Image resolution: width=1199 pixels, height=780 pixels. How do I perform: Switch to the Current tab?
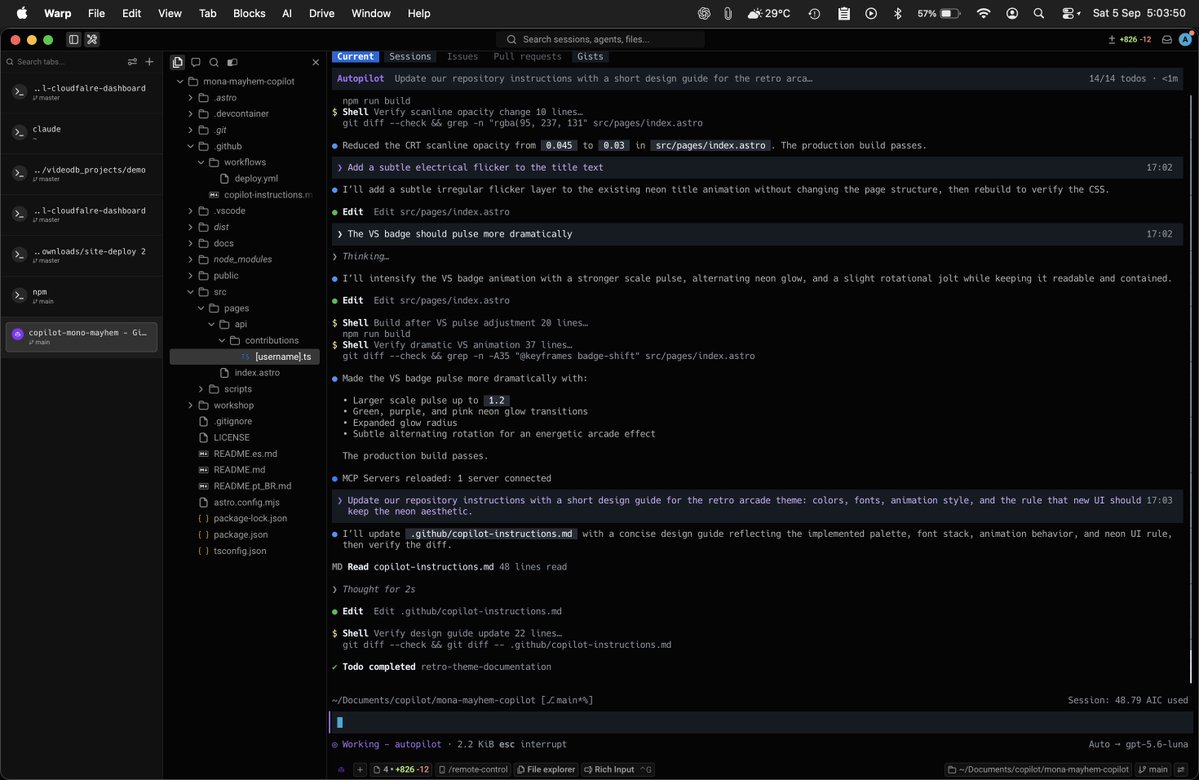pyautogui.click(x=356, y=57)
